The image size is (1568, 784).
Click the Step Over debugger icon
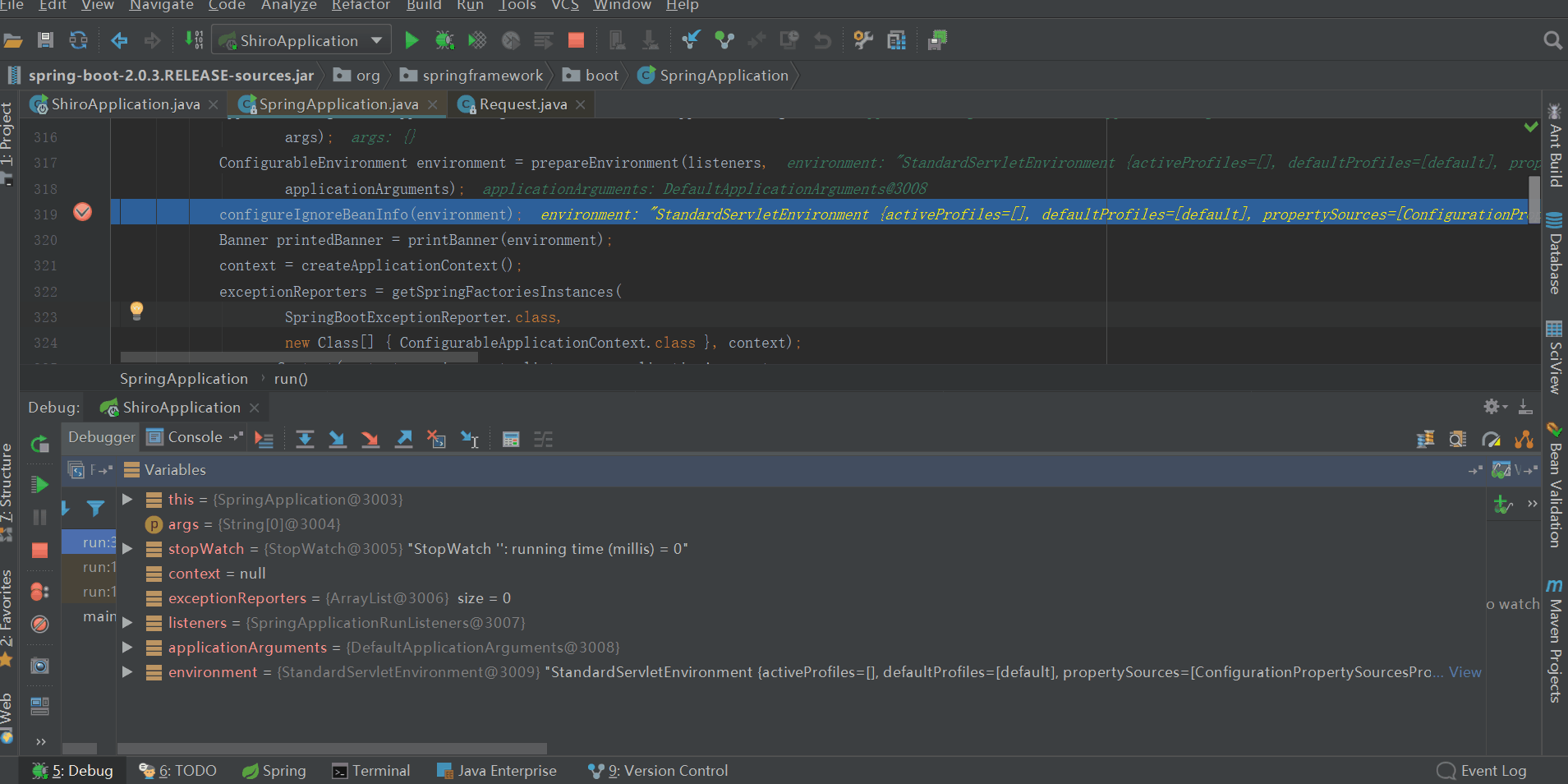[305, 439]
